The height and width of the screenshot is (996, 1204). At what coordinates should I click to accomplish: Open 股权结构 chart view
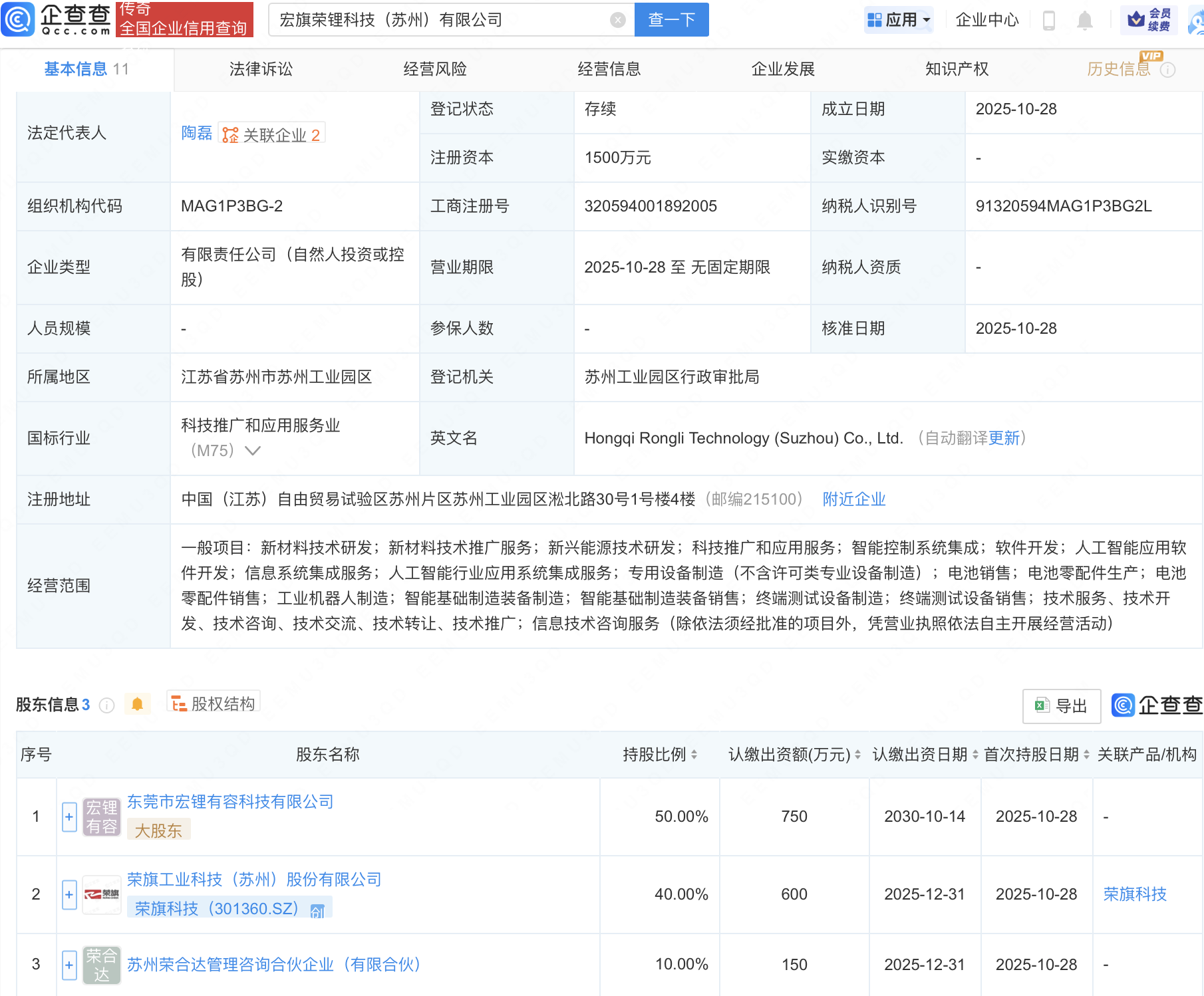point(213,703)
